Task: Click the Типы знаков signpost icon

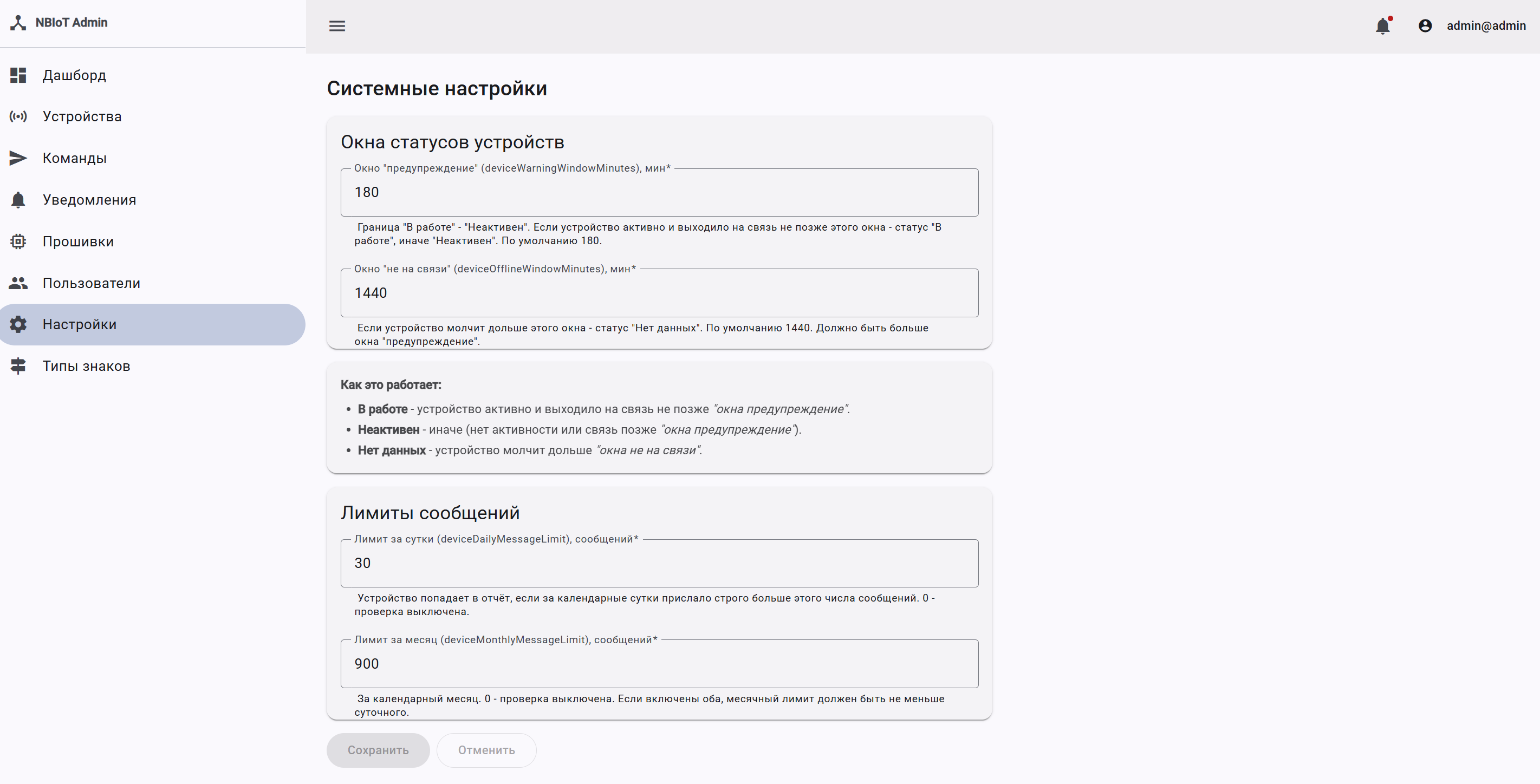Action: [x=18, y=367]
